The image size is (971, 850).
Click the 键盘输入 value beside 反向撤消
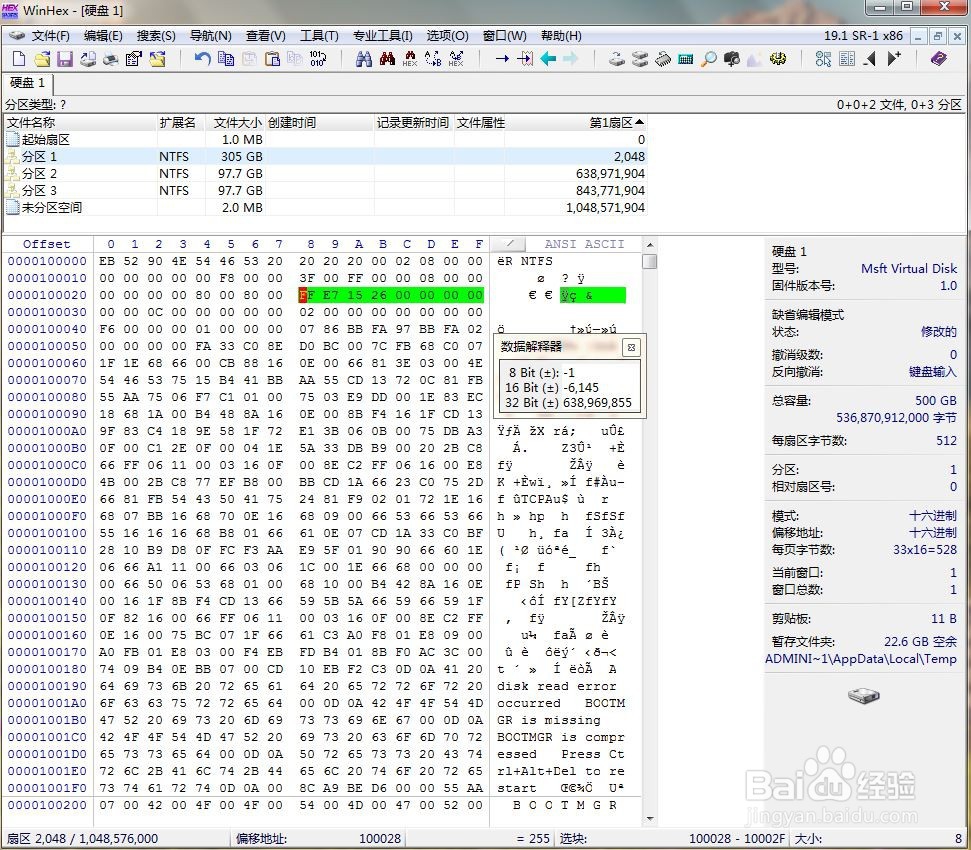click(932, 372)
